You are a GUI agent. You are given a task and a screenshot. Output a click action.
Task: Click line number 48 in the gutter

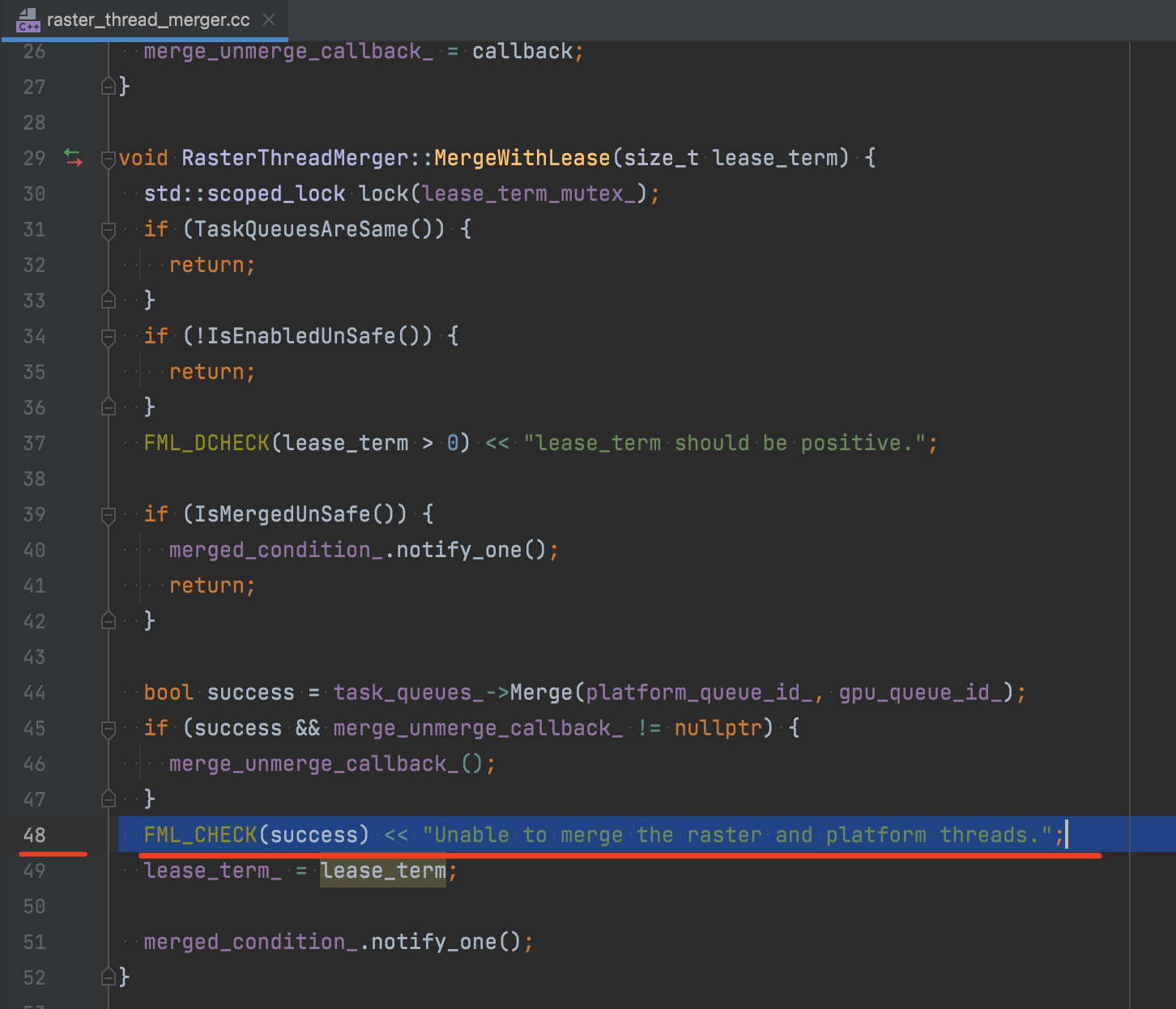(x=34, y=835)
